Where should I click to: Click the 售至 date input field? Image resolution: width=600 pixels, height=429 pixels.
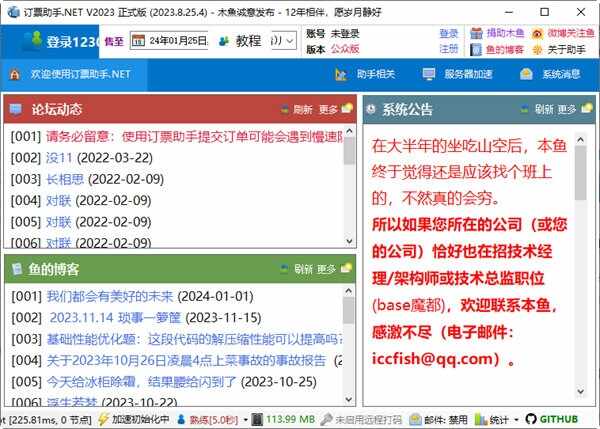point(170,41)
